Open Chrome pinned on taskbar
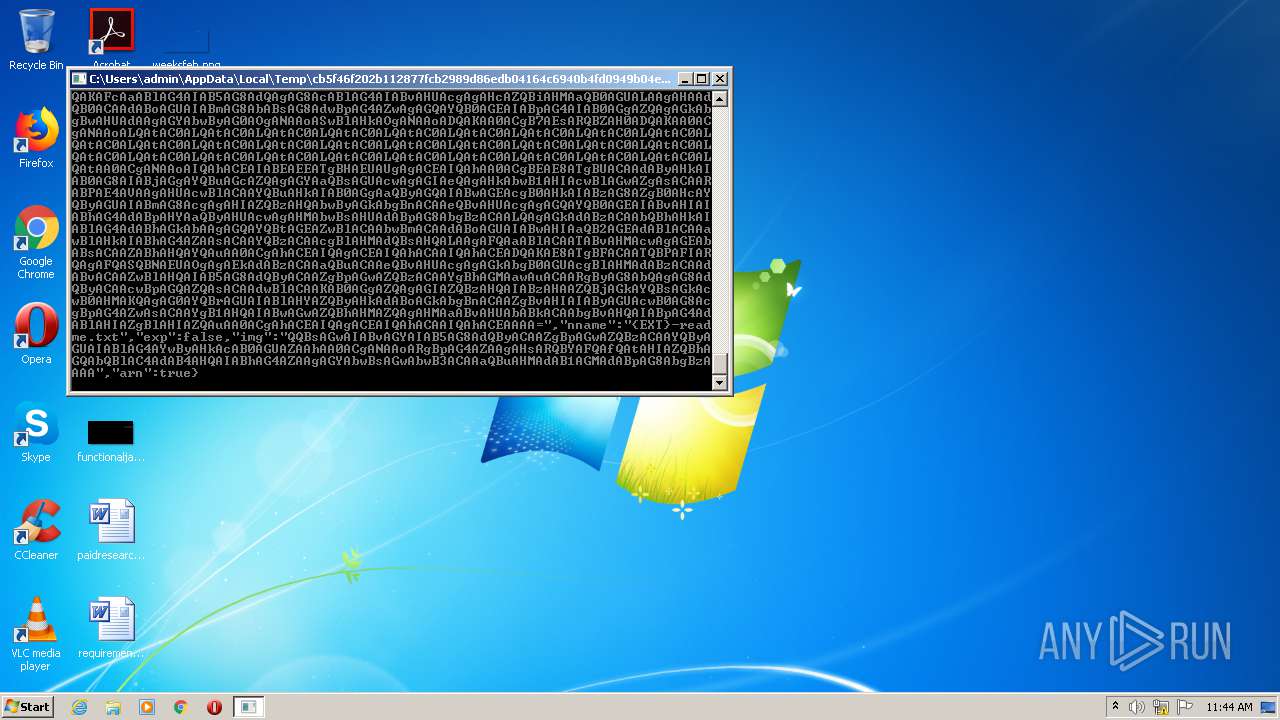The height and width of the screenshot is (720, 1280). pos(181,707)
